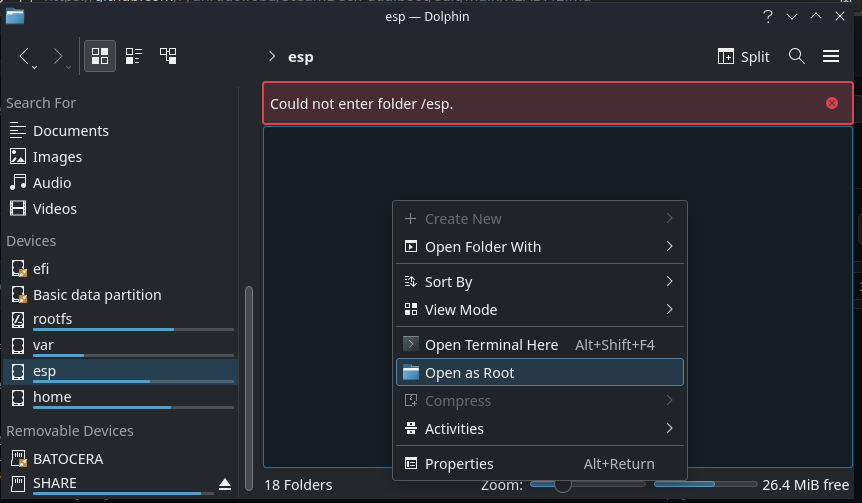Go forward using the forward arrow
This screenshot has height=503, width=862.
click(58, 56)
